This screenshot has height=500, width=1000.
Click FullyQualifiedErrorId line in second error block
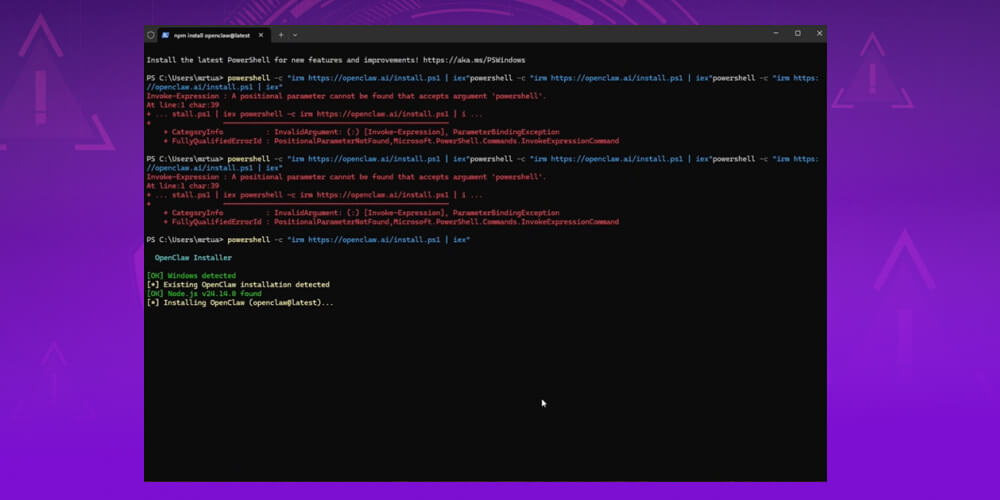tap(390, 222)
